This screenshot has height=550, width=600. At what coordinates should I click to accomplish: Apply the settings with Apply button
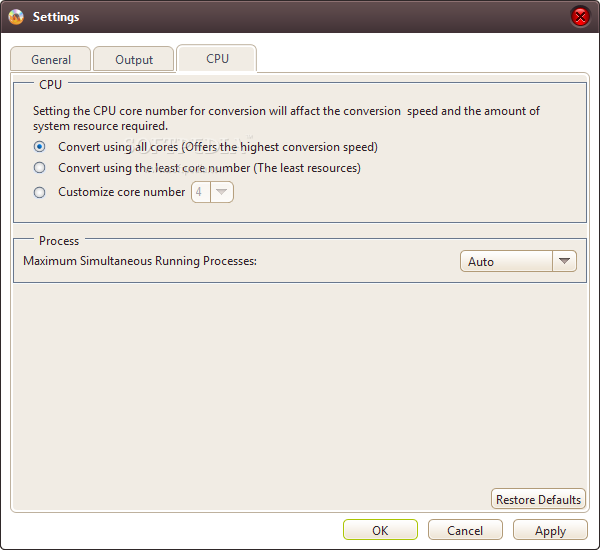tap(550, 530)
